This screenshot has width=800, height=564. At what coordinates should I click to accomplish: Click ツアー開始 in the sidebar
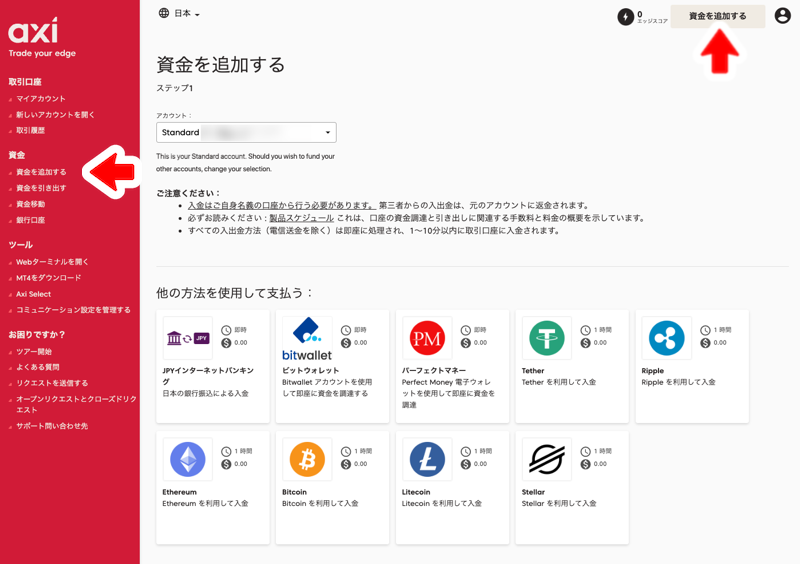coord(34,352)
